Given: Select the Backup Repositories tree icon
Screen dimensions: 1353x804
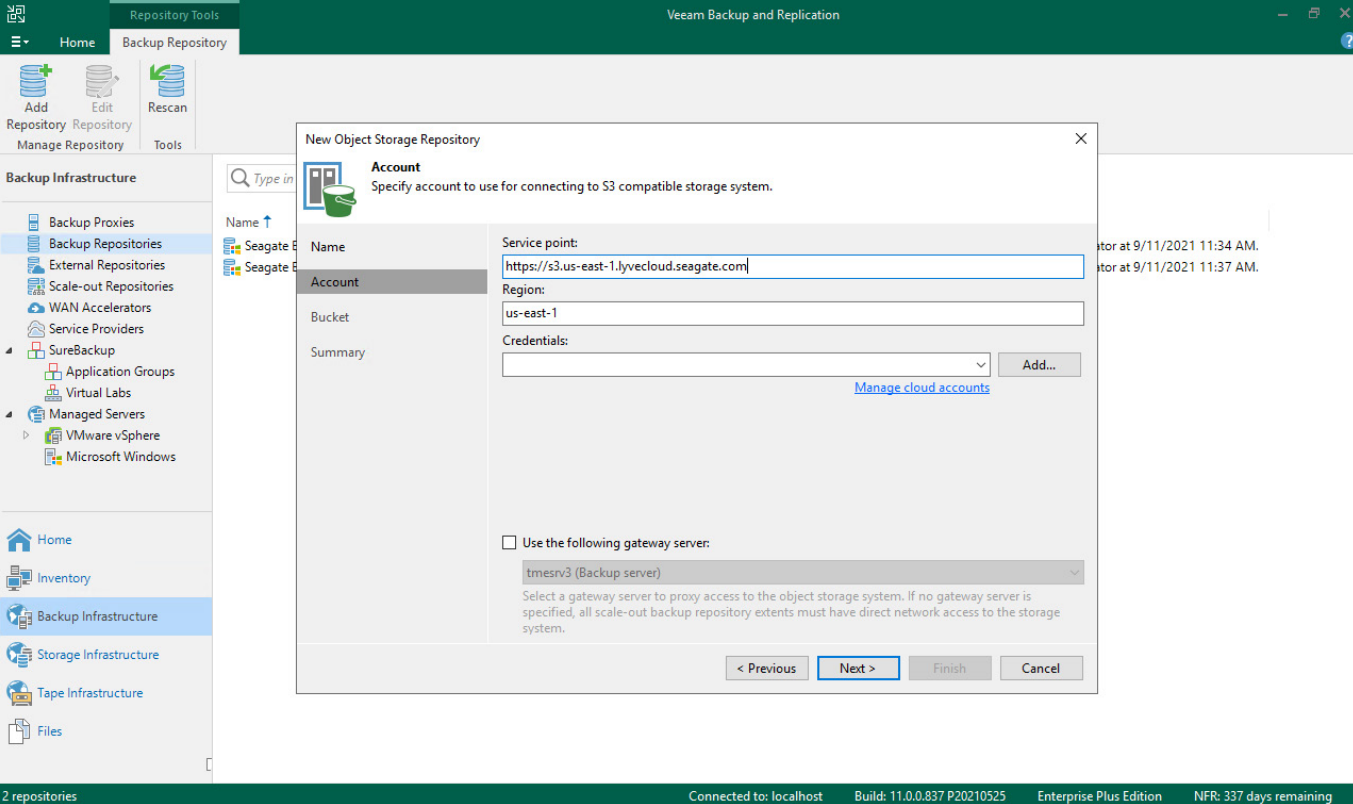Looking at the screenshot, I should point(34,243).
